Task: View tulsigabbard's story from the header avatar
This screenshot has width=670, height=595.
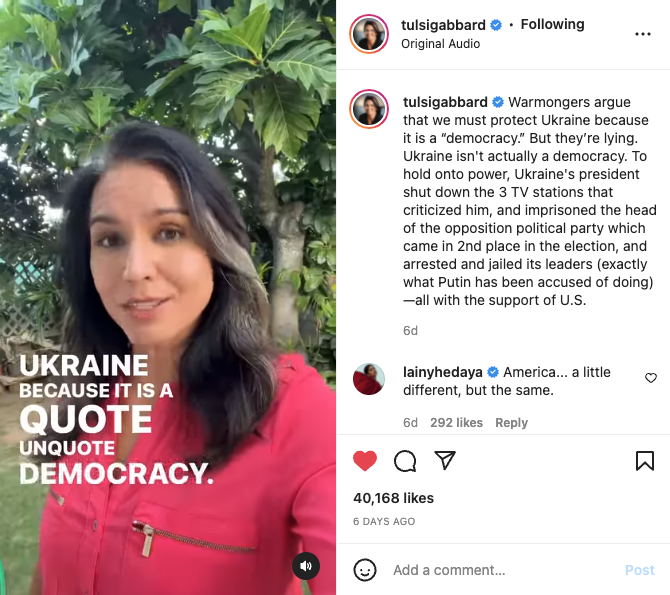Action: [x=369, y=34]
